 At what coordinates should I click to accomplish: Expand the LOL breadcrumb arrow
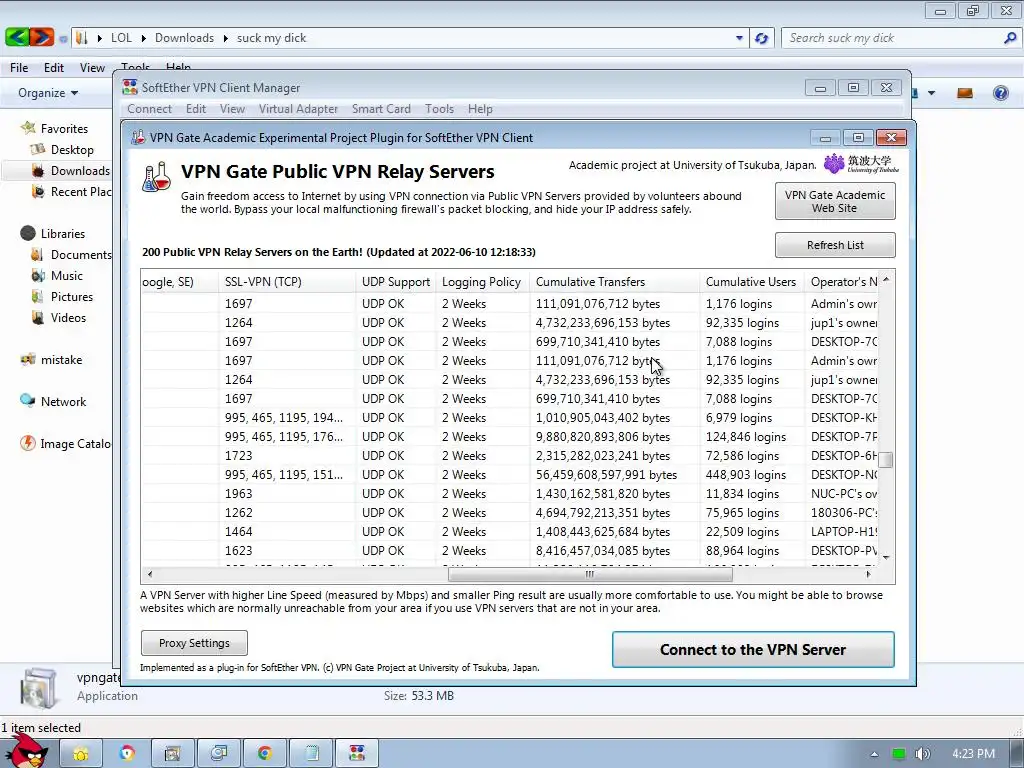(x=144, y=38)
